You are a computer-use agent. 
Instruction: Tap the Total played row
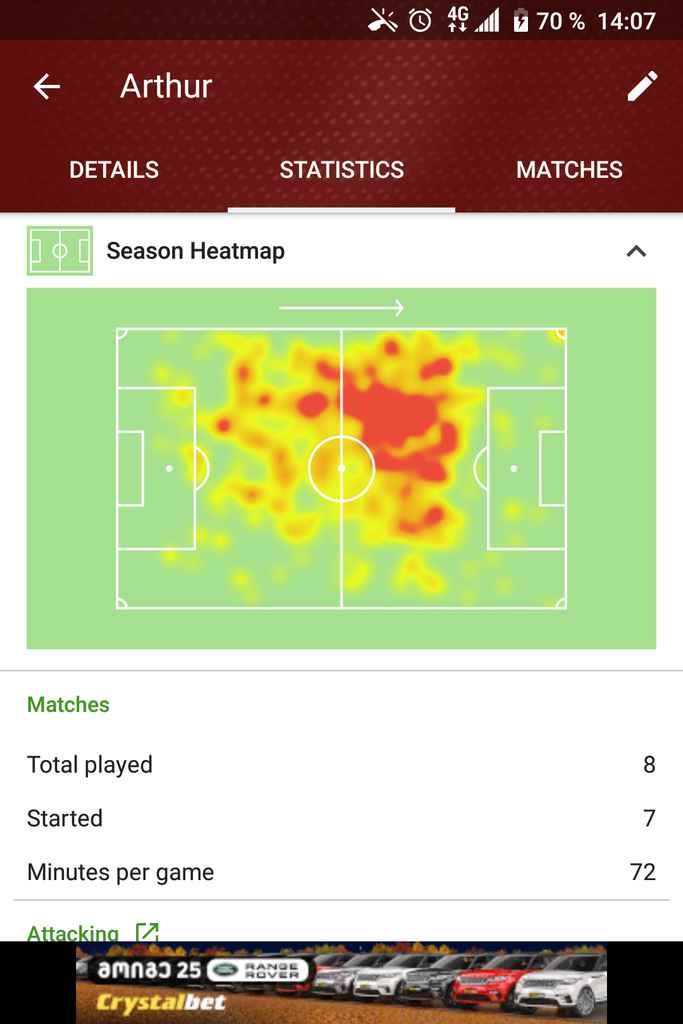click(342, 765)
